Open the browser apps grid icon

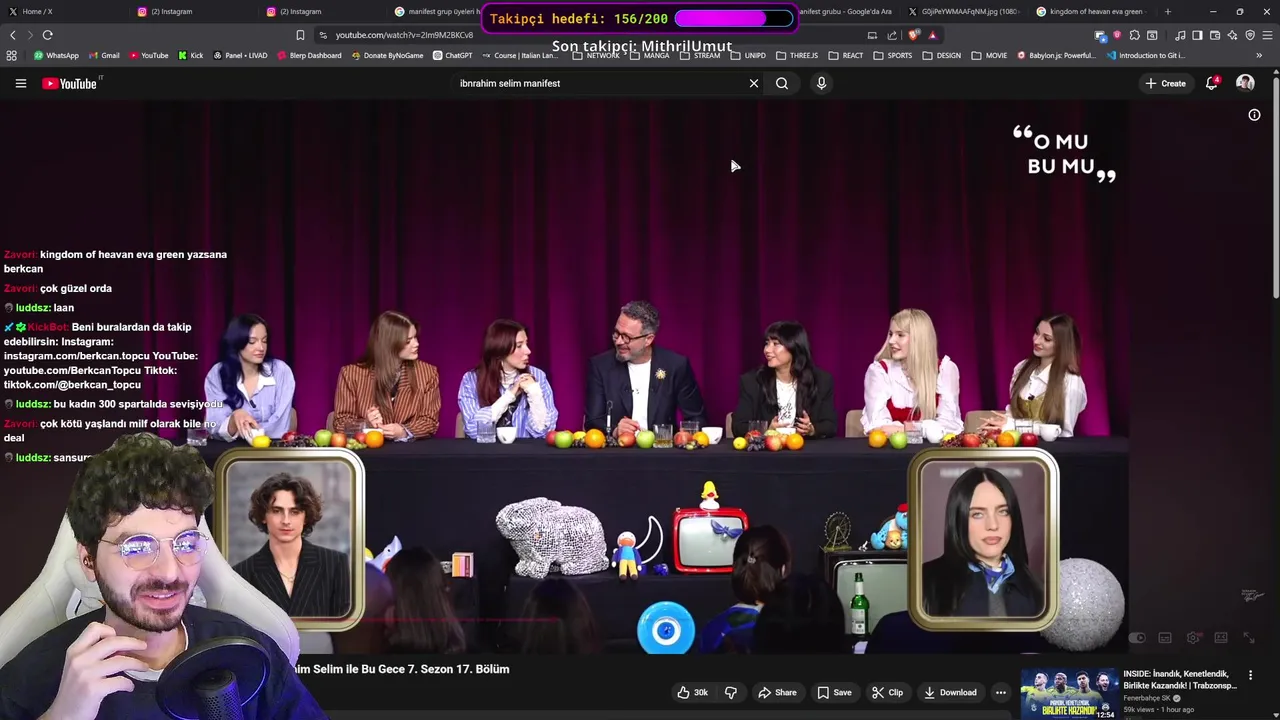tap(11, 55)
